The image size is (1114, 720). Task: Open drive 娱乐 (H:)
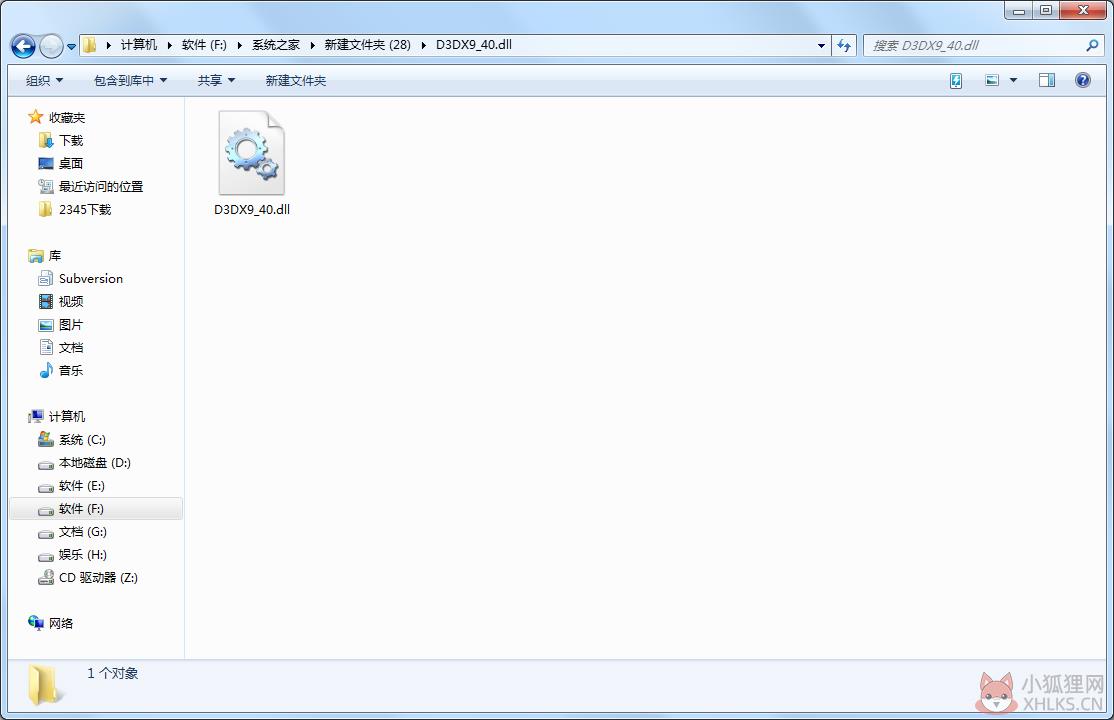coord(83,555)
